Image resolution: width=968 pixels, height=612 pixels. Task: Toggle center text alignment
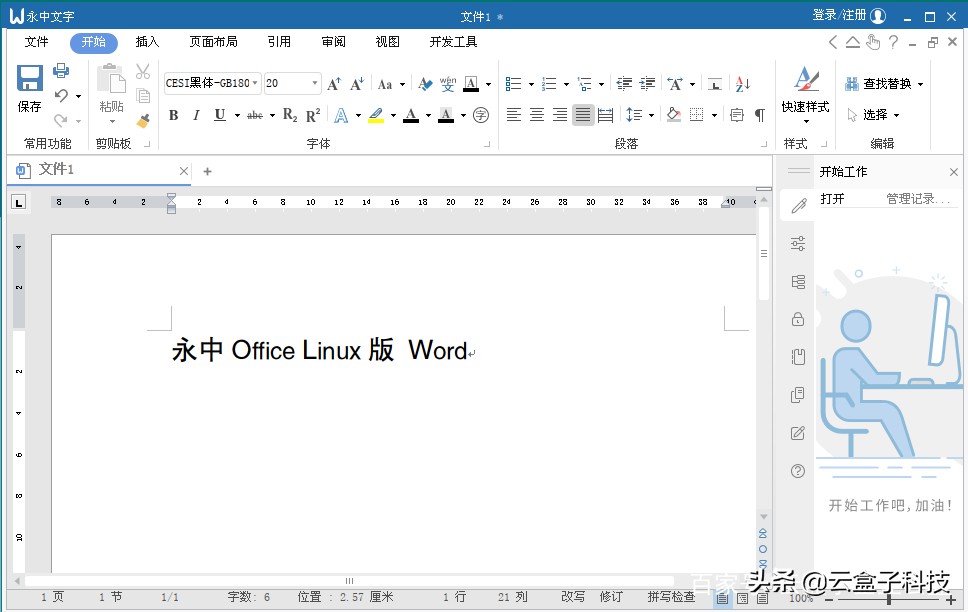(x=536, y=115)
